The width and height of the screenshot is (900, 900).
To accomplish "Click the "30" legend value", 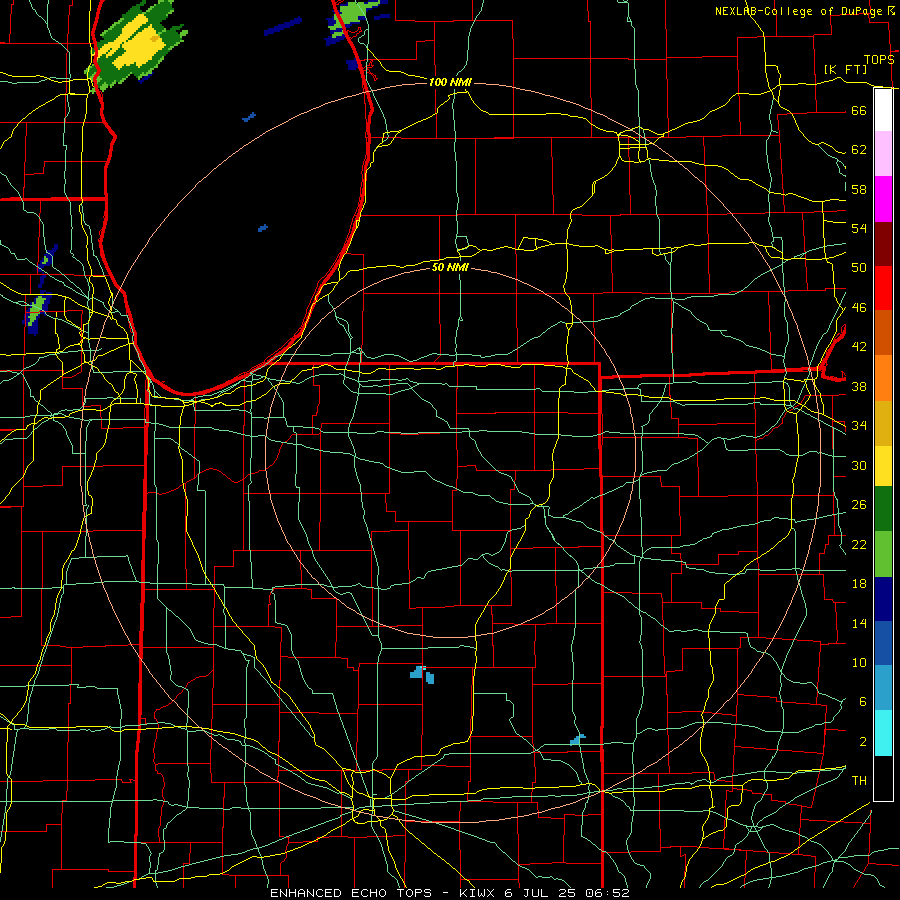I will (859, 465).
